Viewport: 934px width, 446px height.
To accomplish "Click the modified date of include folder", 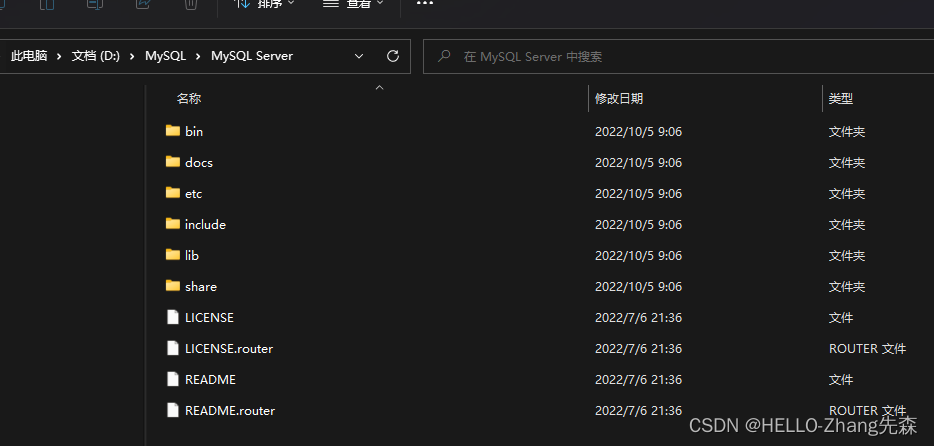I will point(639,224).
